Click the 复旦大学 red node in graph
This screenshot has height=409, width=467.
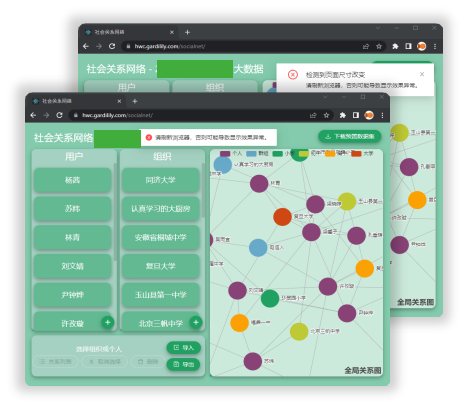pos(282,217)
